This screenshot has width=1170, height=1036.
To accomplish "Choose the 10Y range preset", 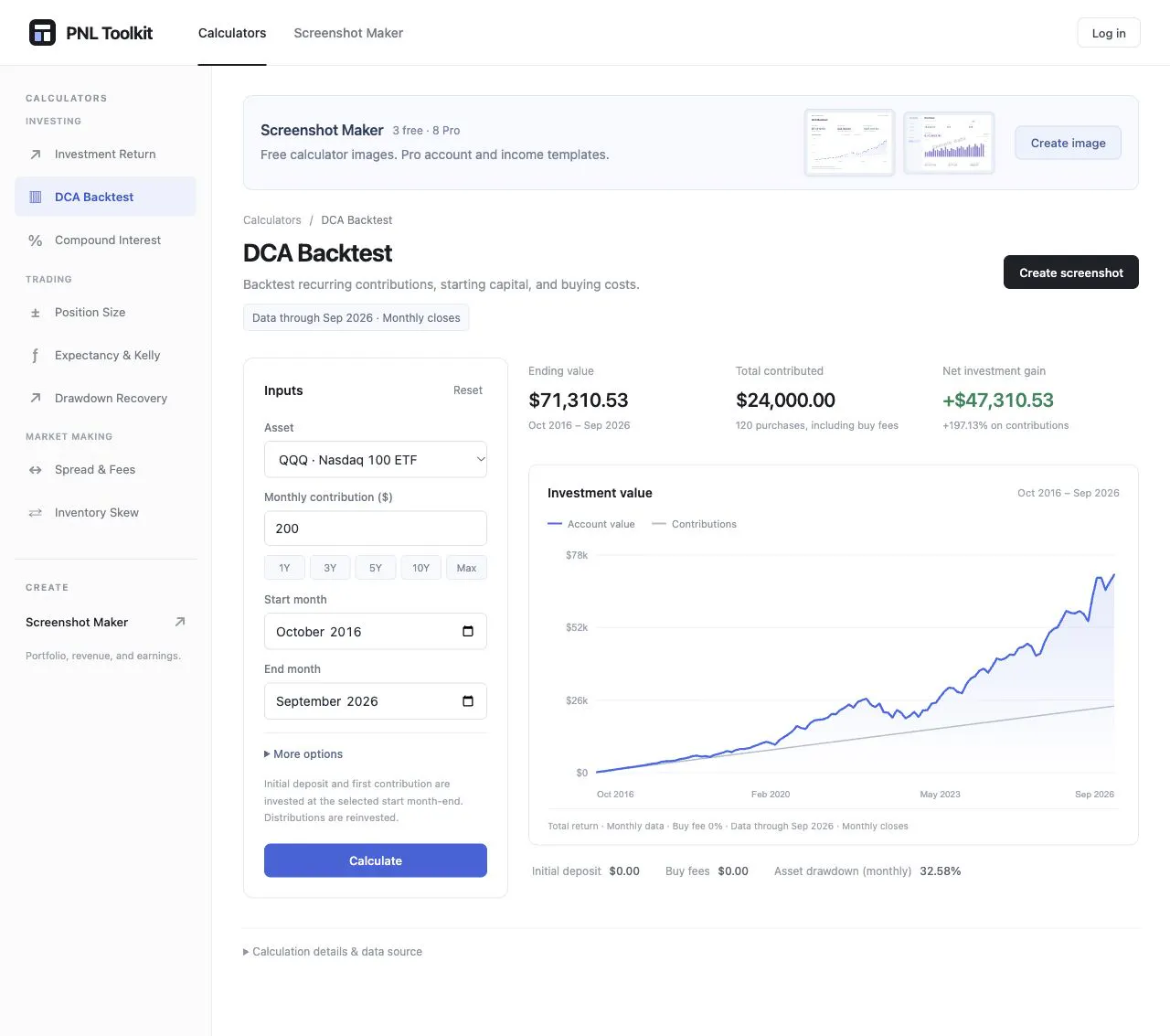I will point(420,568).
